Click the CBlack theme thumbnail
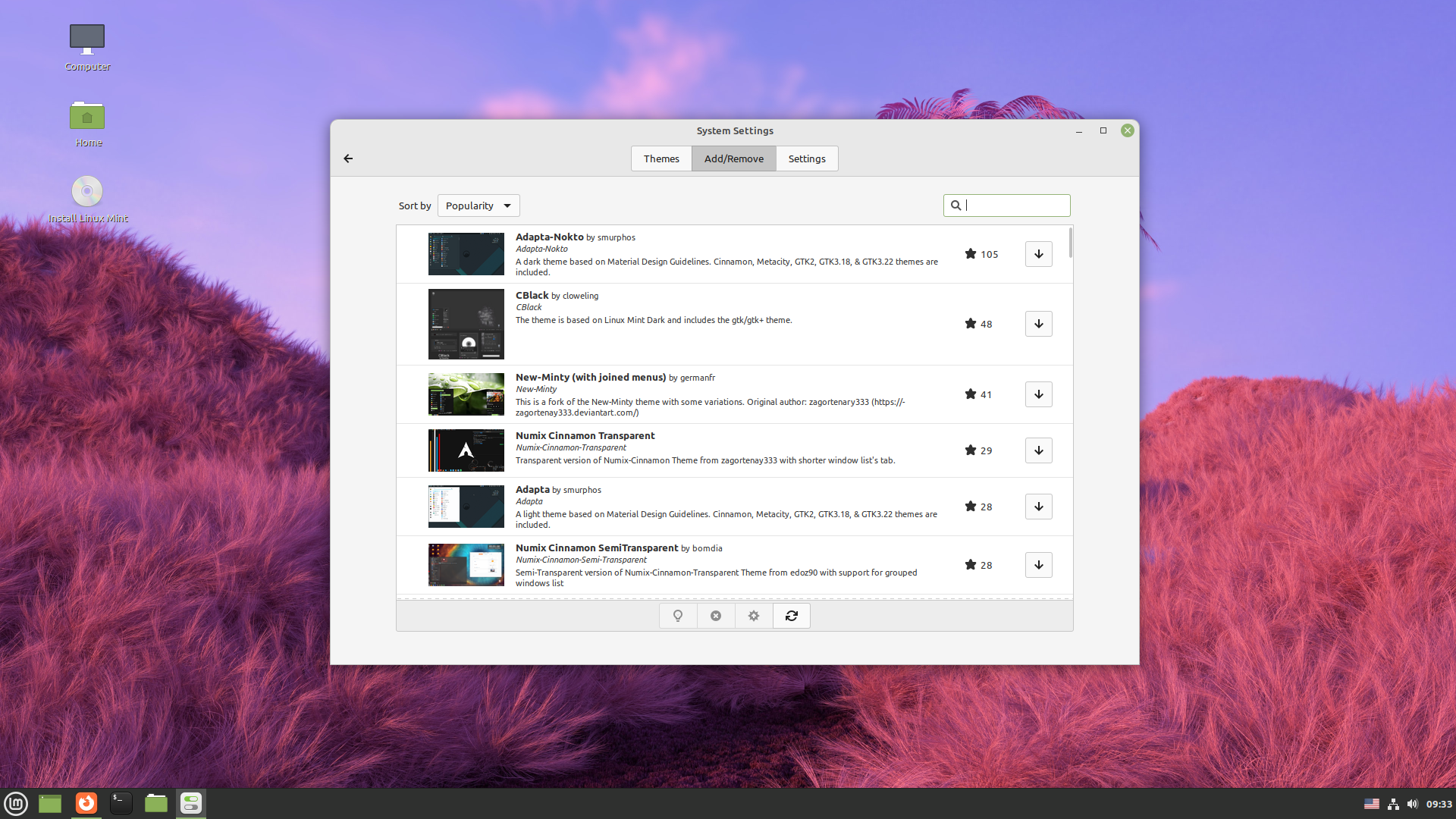This screenshot has height=819, width=1456. [466, 324]
